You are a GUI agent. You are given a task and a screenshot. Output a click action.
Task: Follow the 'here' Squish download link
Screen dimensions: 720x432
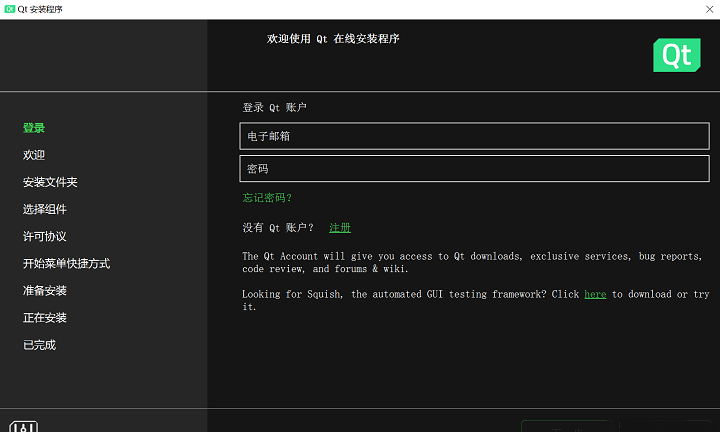tap(595, 294)
